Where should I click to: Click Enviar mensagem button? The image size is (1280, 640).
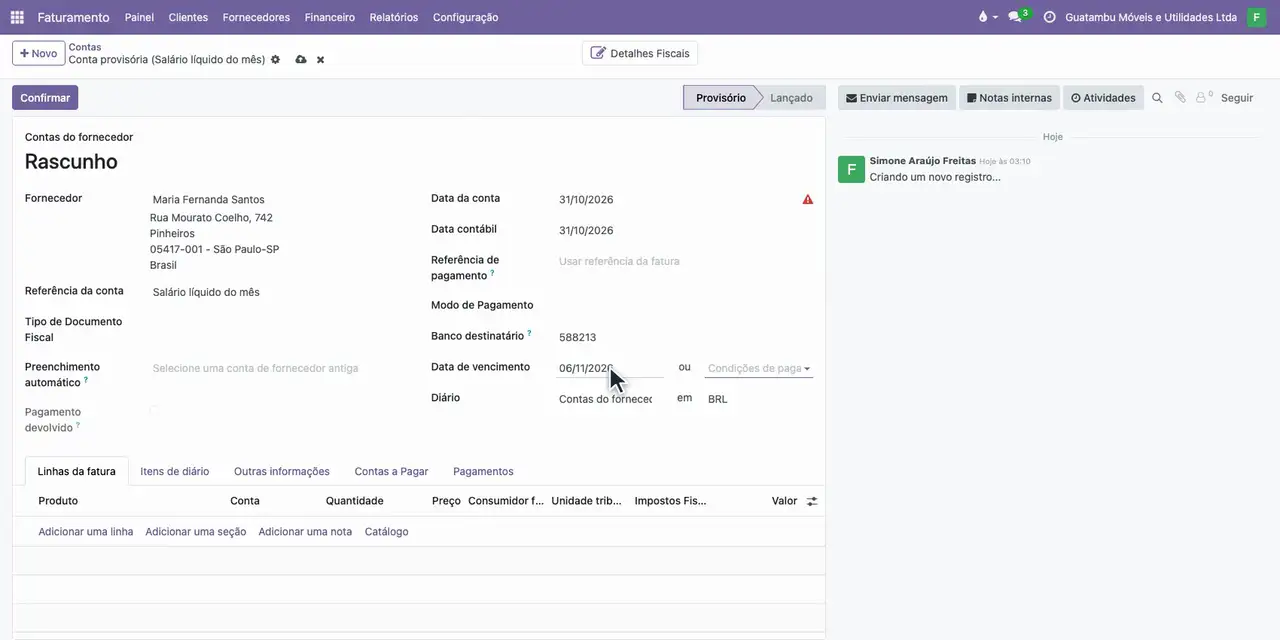(896, 98)
